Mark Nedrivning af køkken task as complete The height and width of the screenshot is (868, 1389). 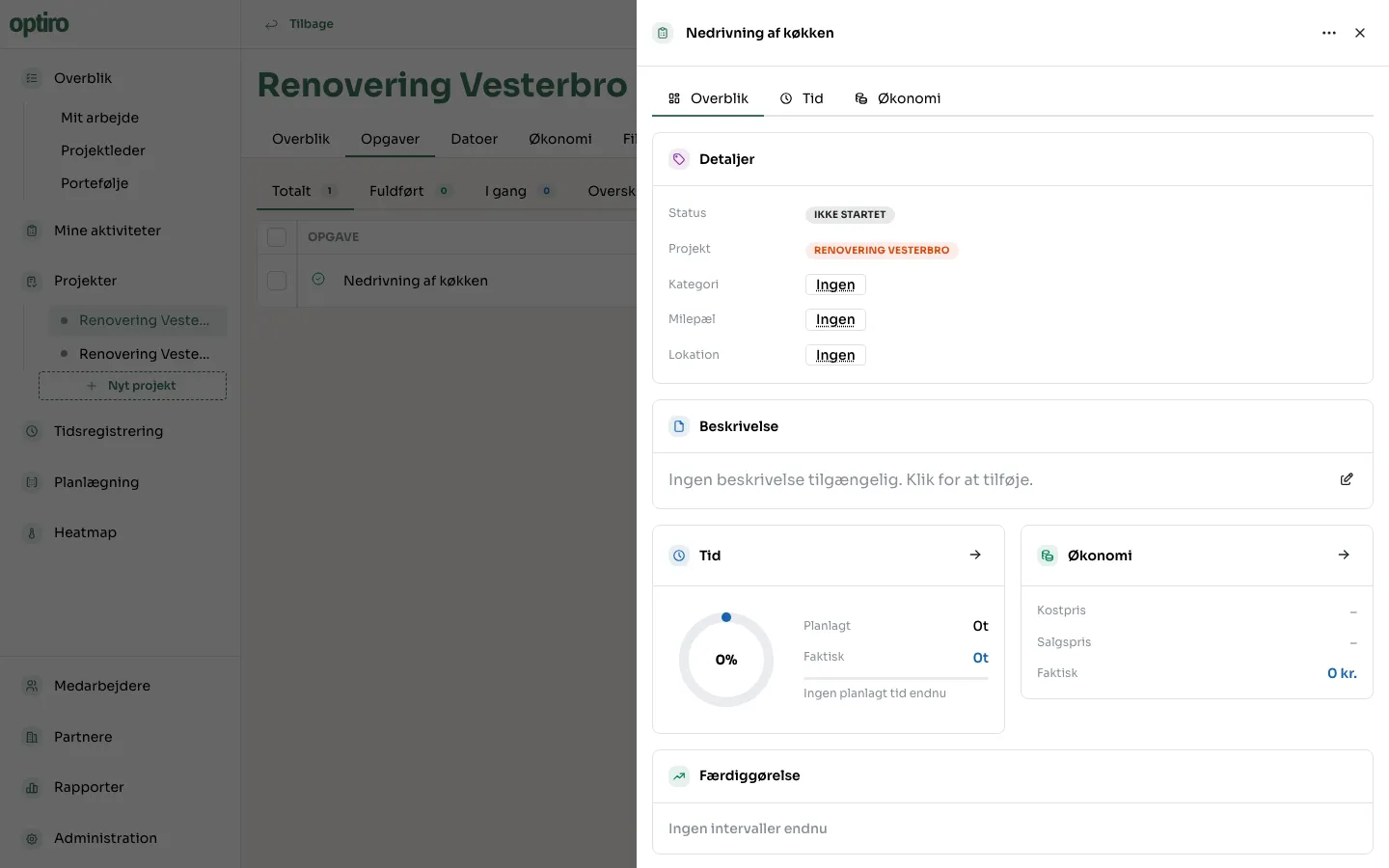[318, 280]
